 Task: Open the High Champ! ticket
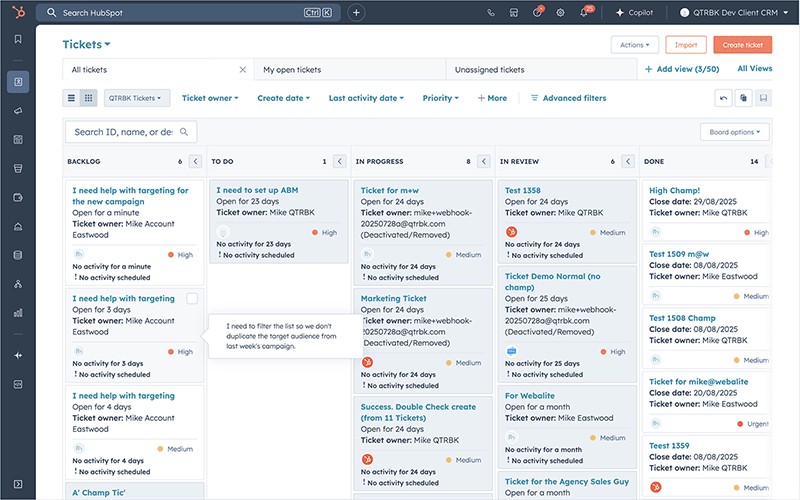(674, 190)
